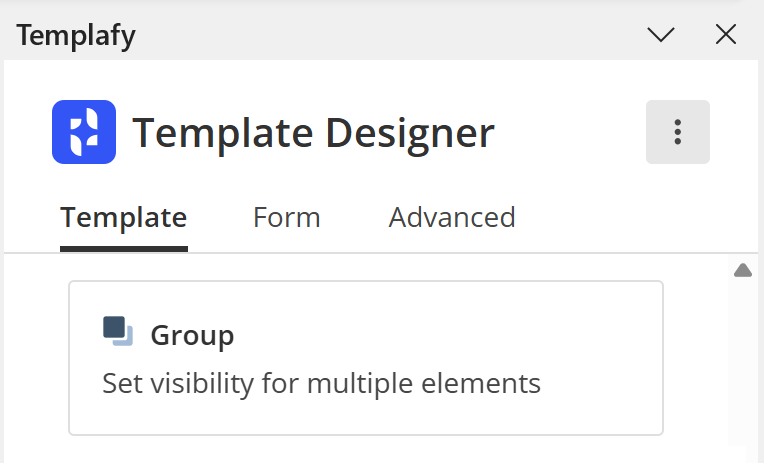
Task: Open the three-dot more options menu
Action: [677, 132]
